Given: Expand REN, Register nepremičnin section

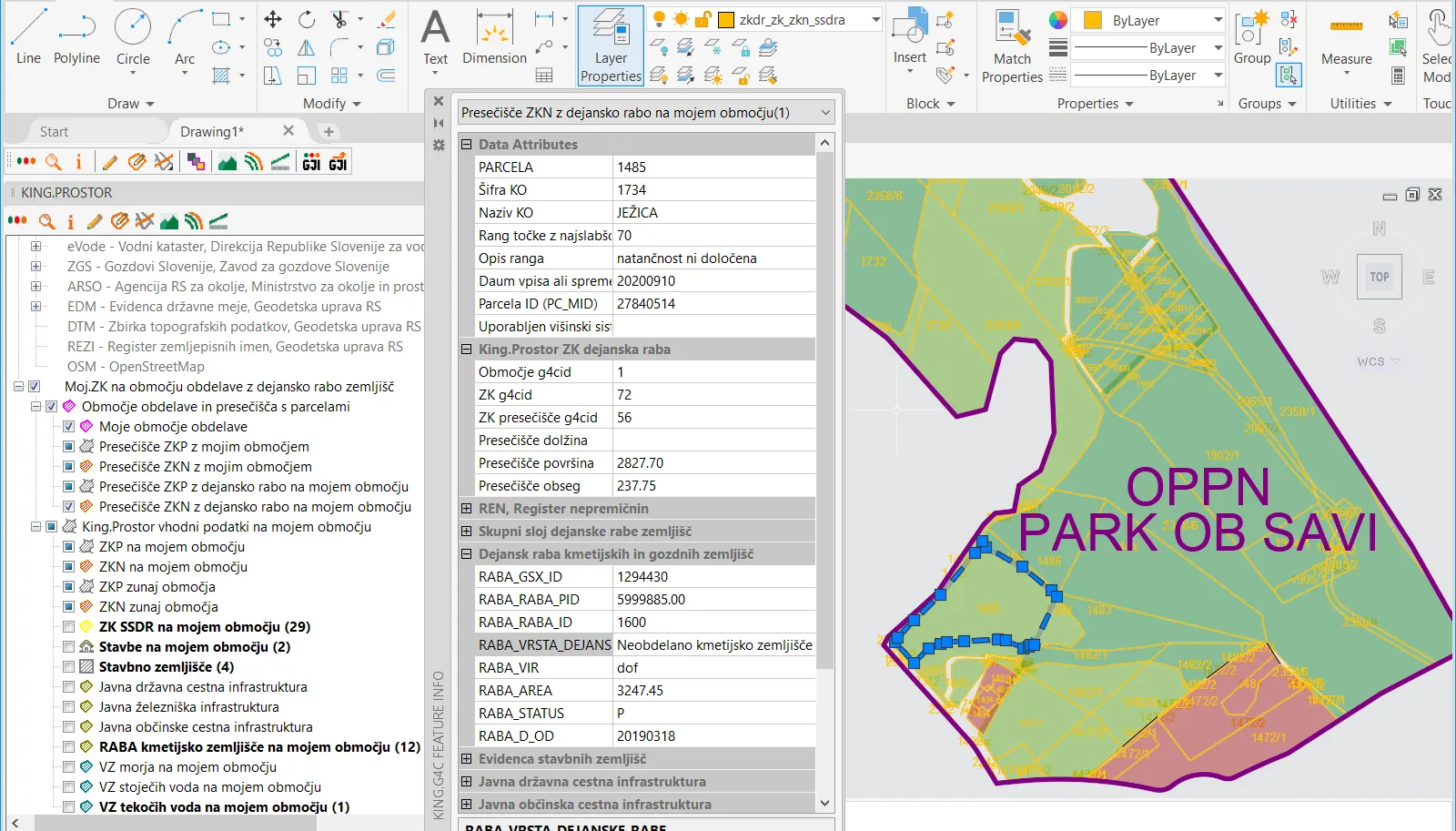Looking at the screenshot, I should pyautogui.click(x=466, y=509).
